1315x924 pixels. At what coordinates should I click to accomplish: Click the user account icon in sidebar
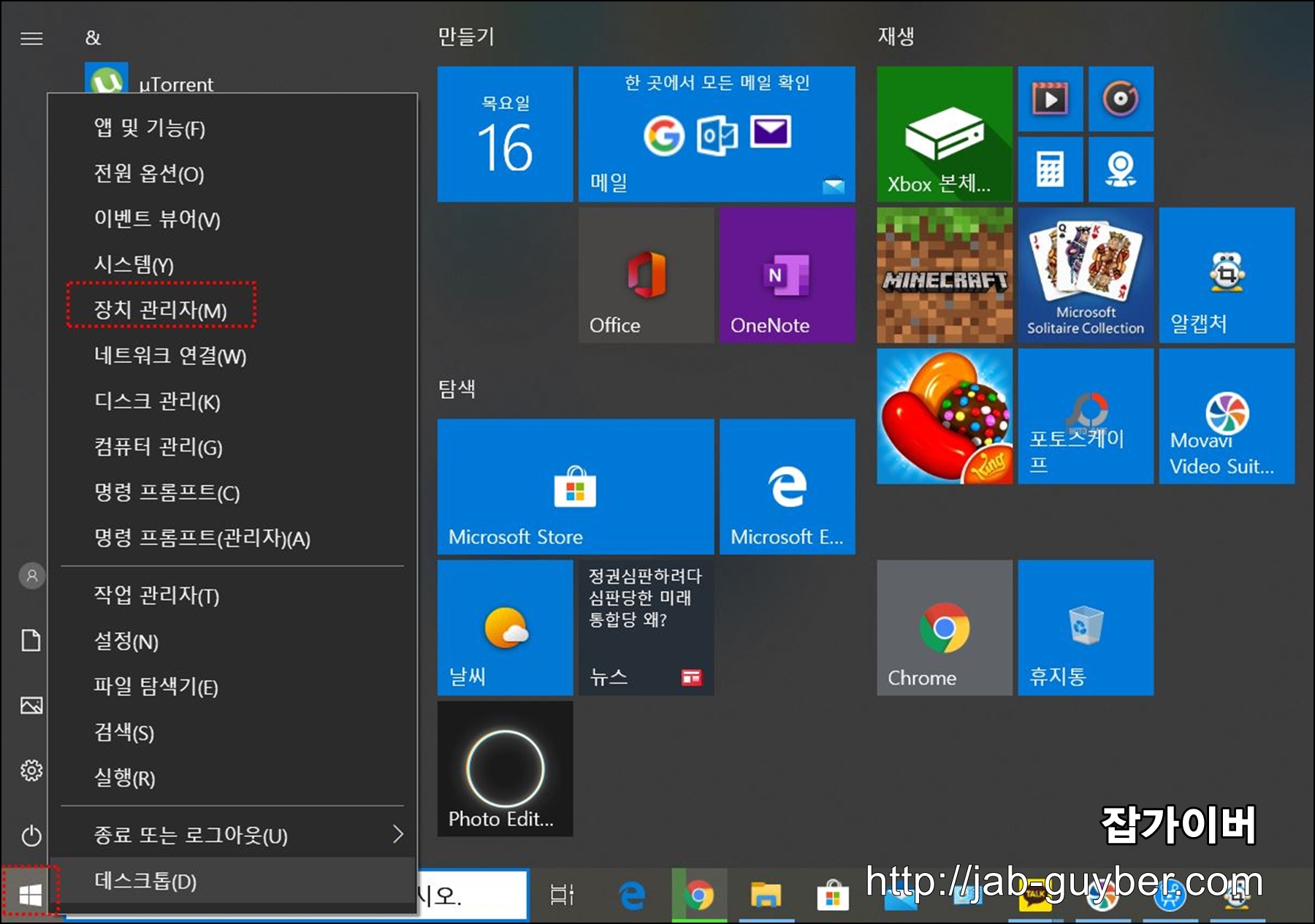(31, 576)
